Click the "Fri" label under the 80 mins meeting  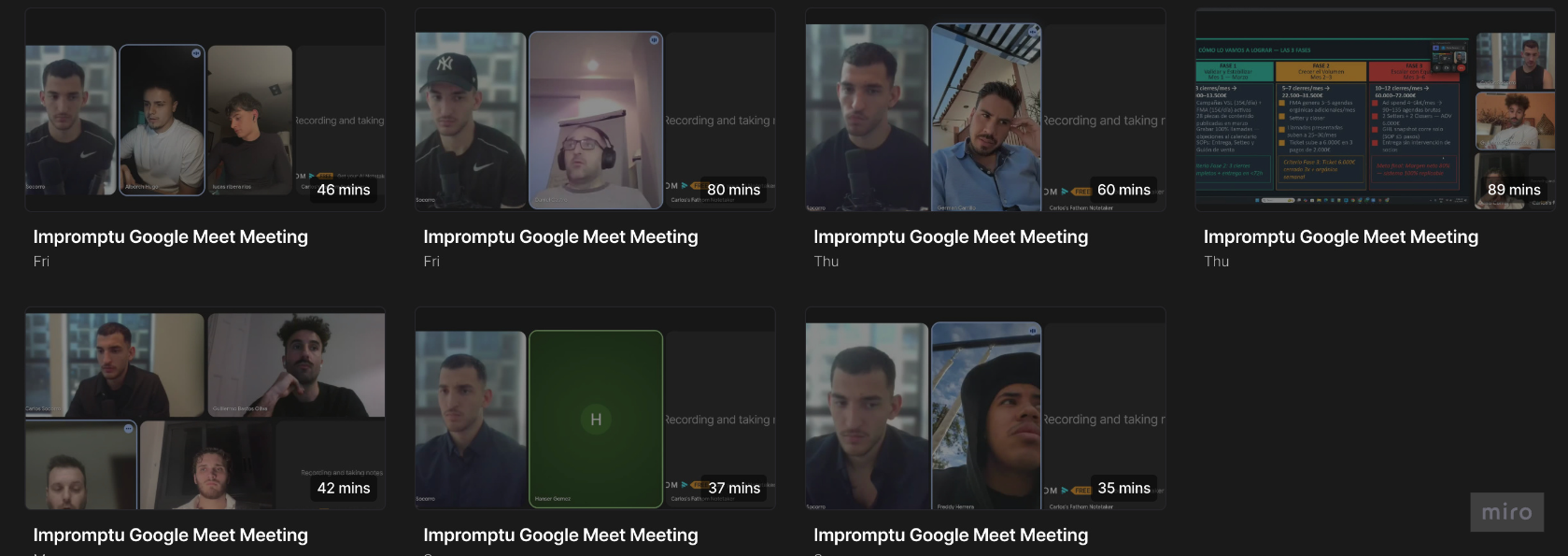click(x=431, y=262)
